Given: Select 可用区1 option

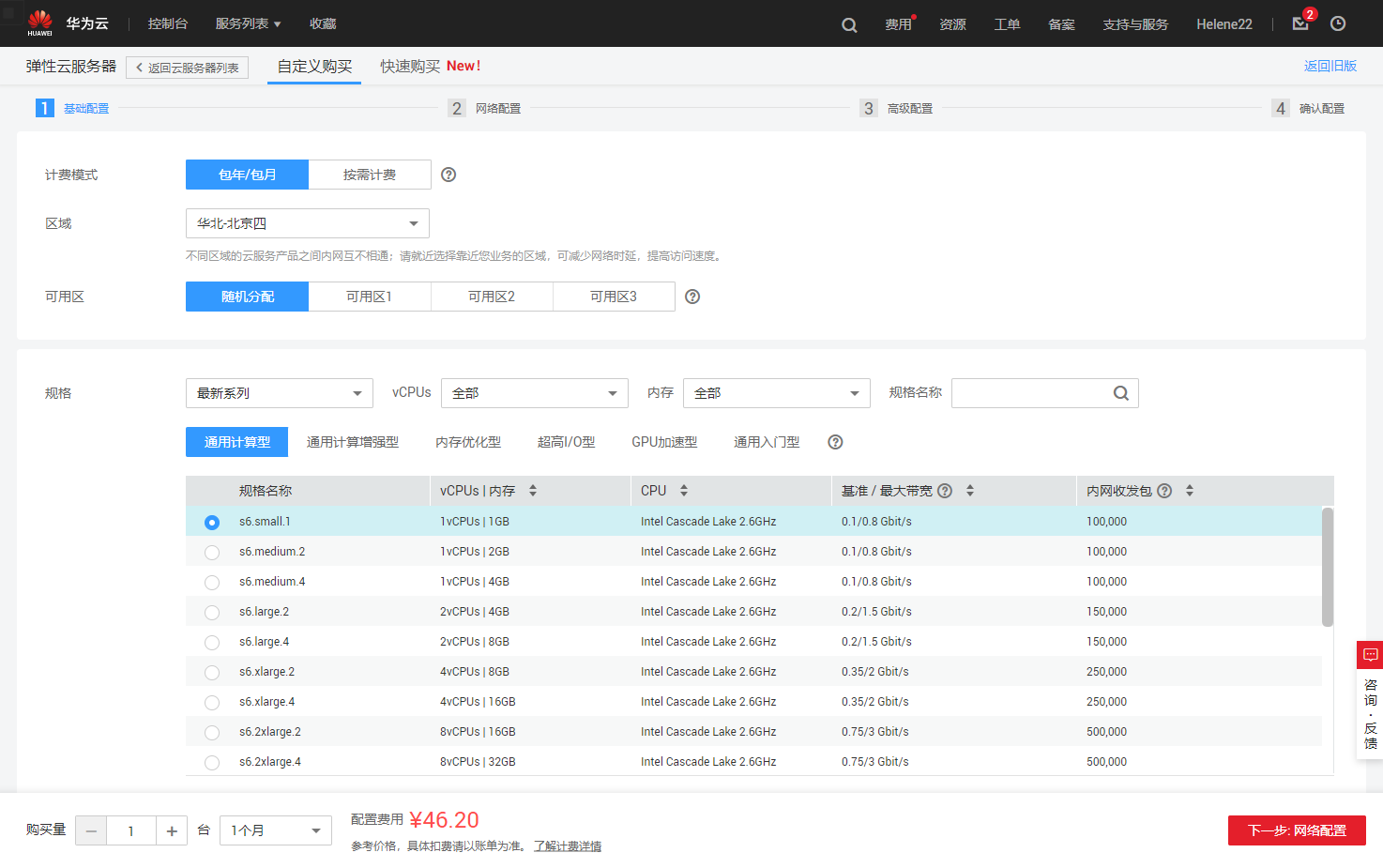Looking at the screenshot, I should (370, 297).
